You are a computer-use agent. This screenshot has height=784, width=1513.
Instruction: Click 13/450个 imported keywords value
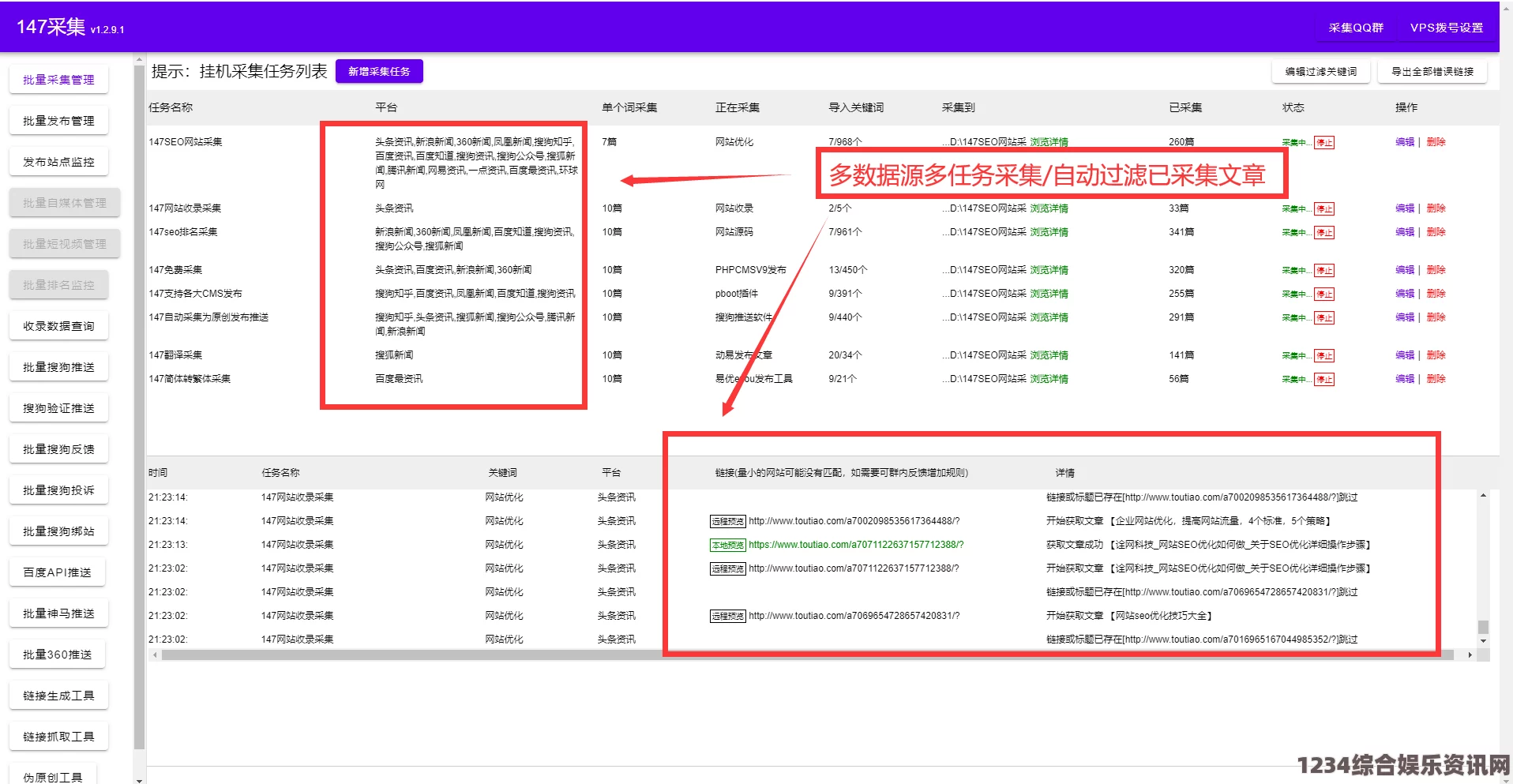847,270
